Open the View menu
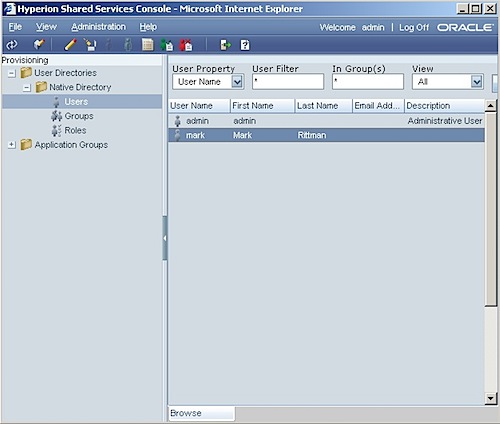The image size is (500, 424). pyautogui.click(x=46, y=27)
